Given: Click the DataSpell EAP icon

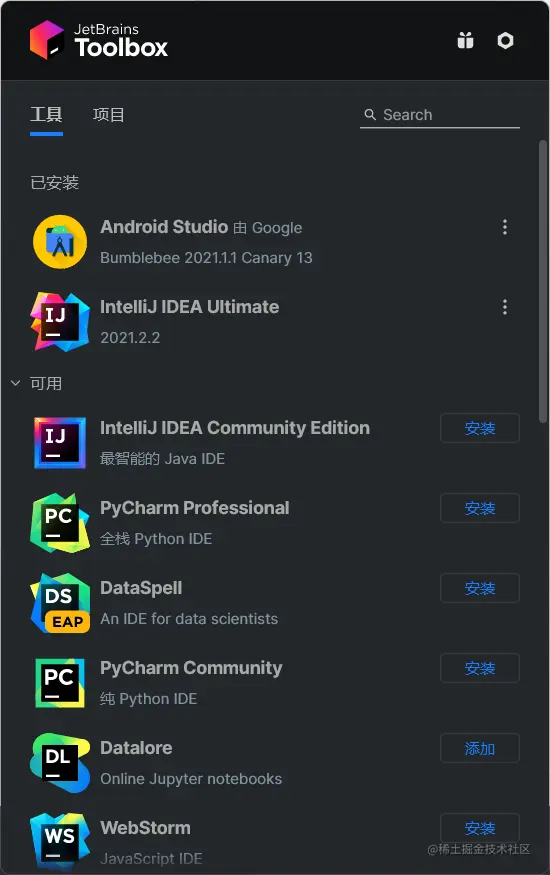Looking at the screenshot, I should 60,603.
